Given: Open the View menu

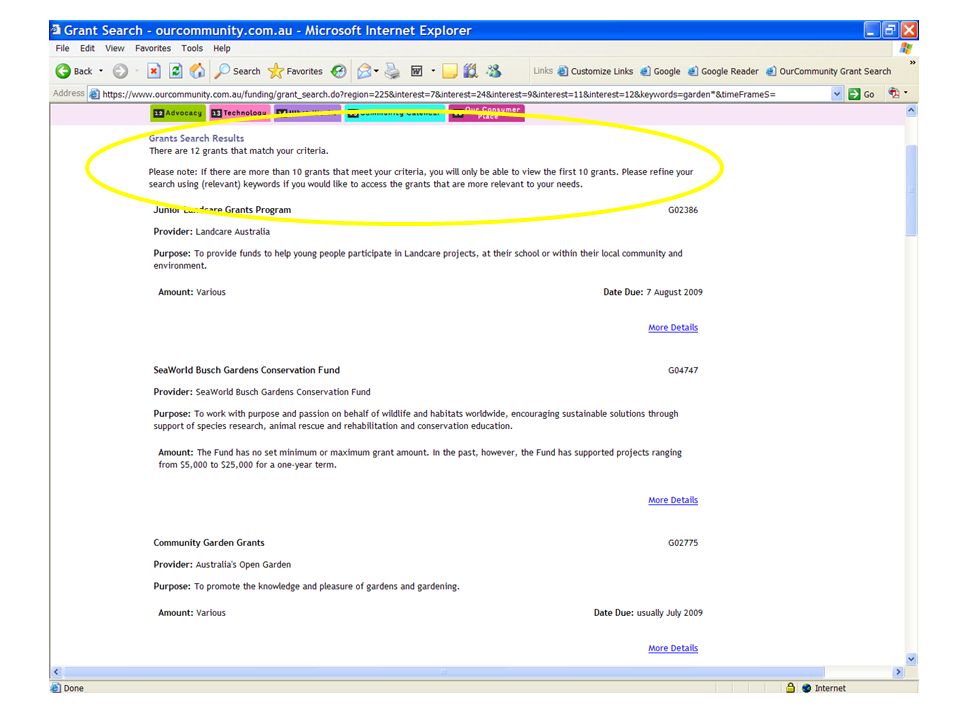Looking at the screenshot, I should [x=114, y=48].
